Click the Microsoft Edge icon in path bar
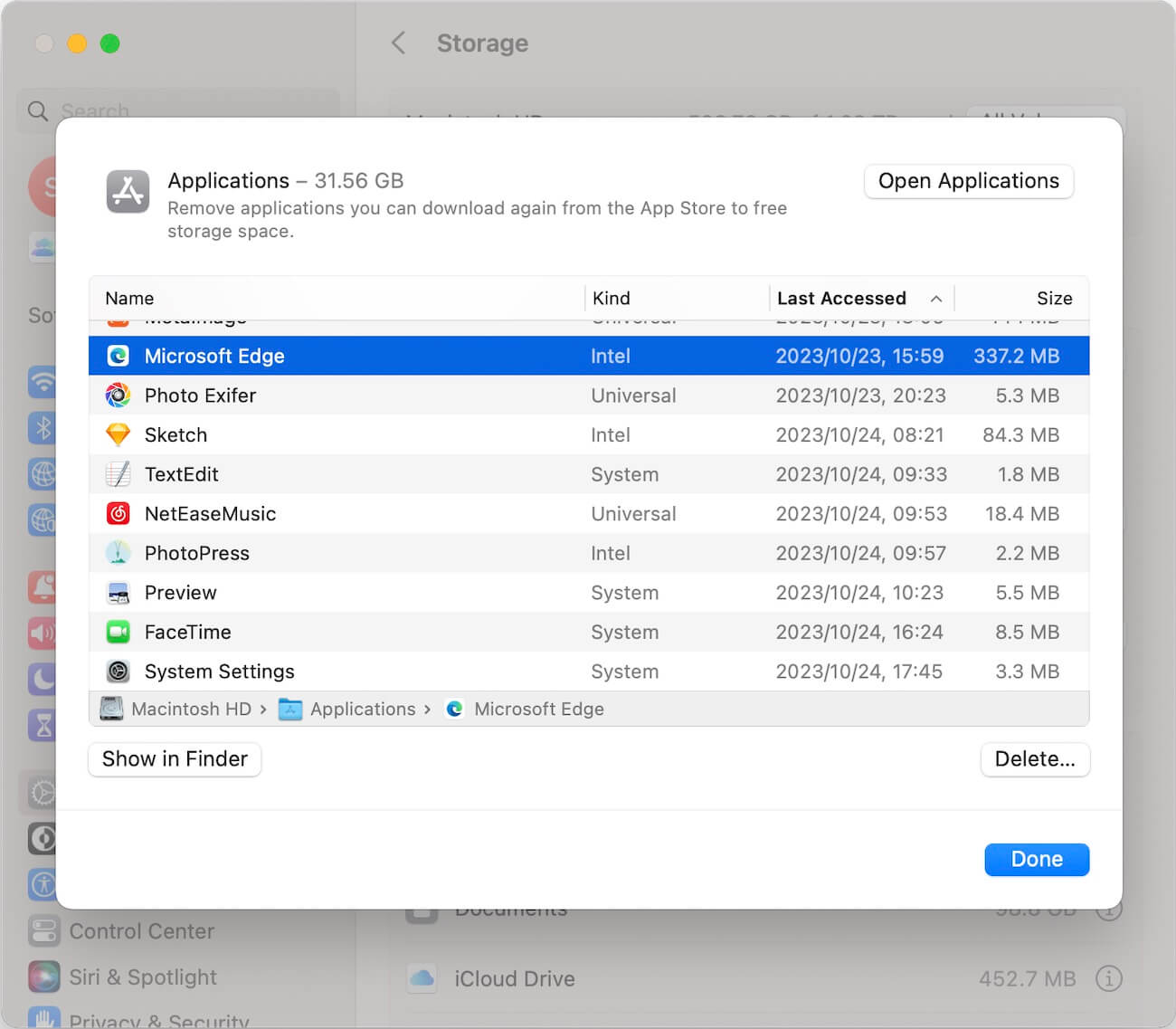1176x1029 pixels. pyautogui.click(x=455, y=709)
